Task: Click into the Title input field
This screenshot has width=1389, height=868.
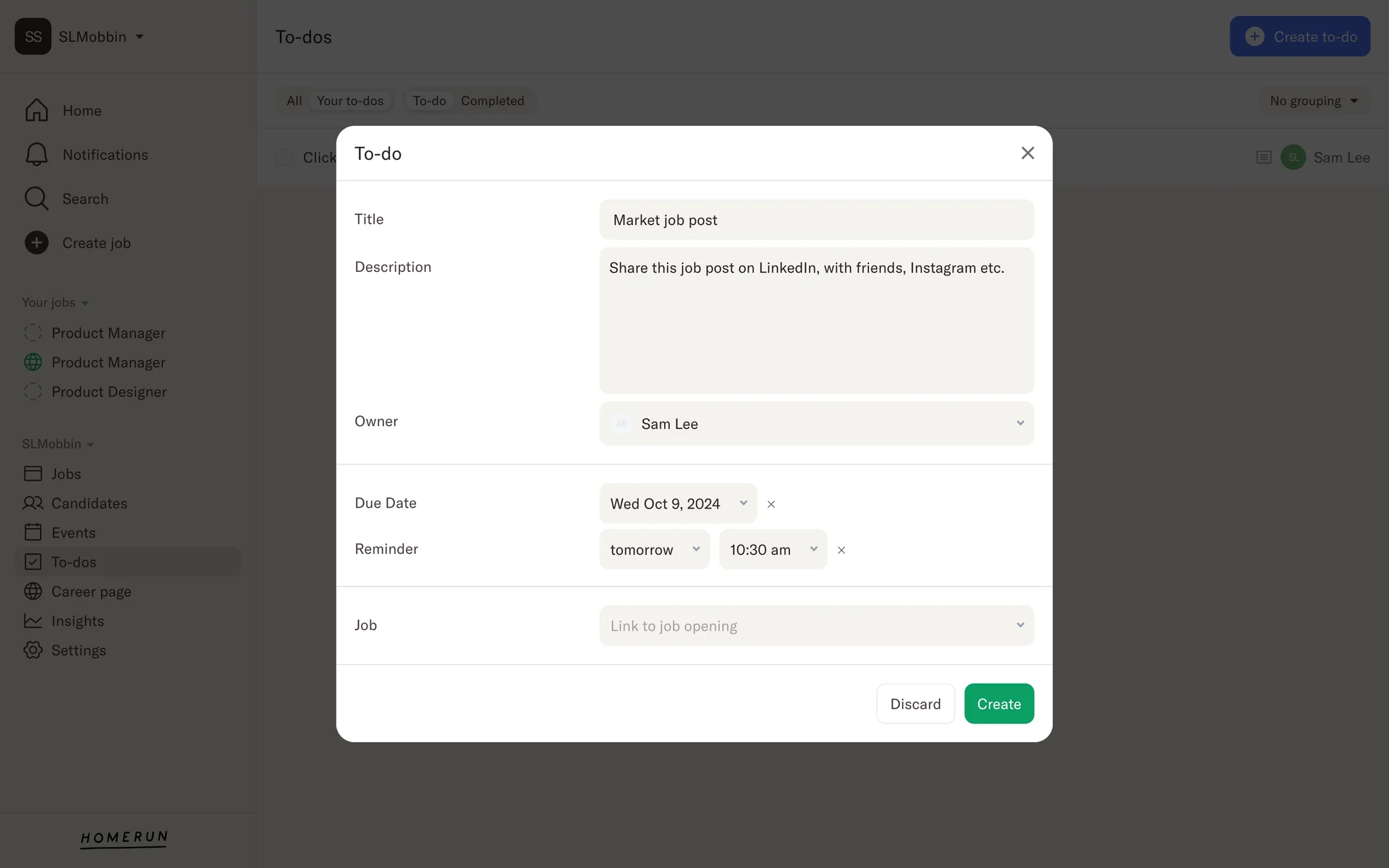Action: click(816, 220)
